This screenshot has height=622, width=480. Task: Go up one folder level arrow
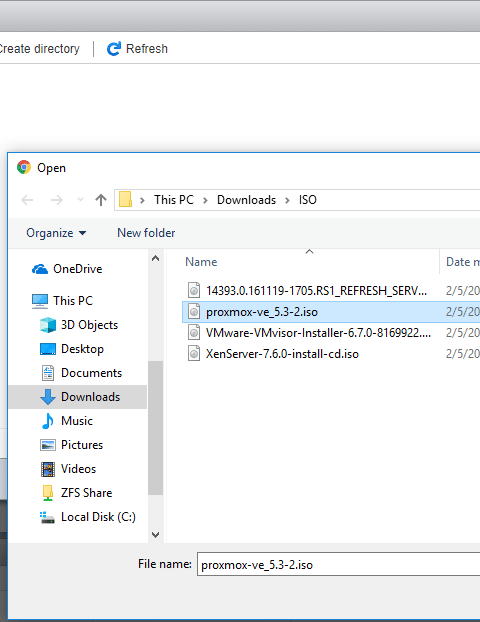(x=101, y=200)
